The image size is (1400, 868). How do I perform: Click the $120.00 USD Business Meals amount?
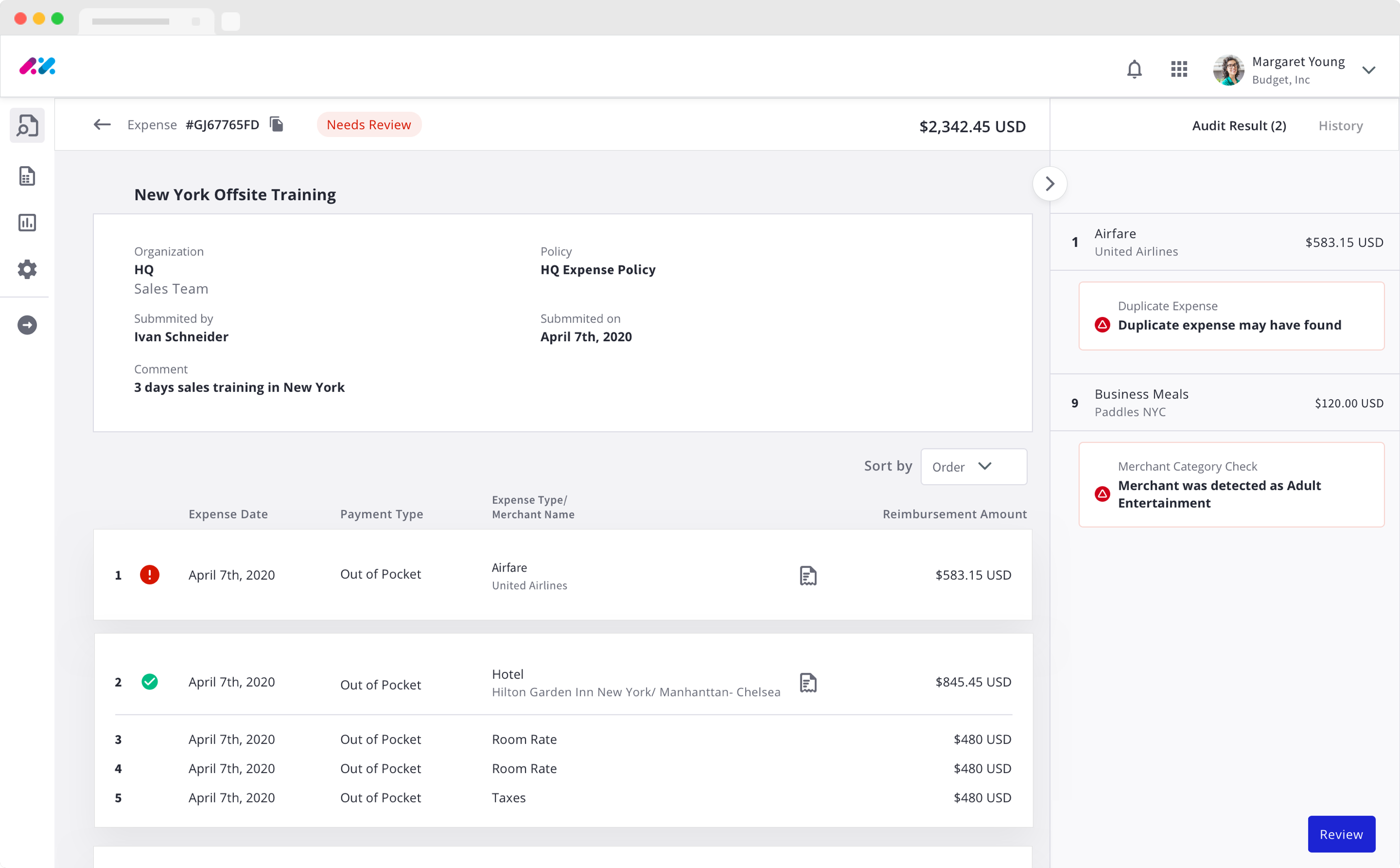click(1349, 404)
